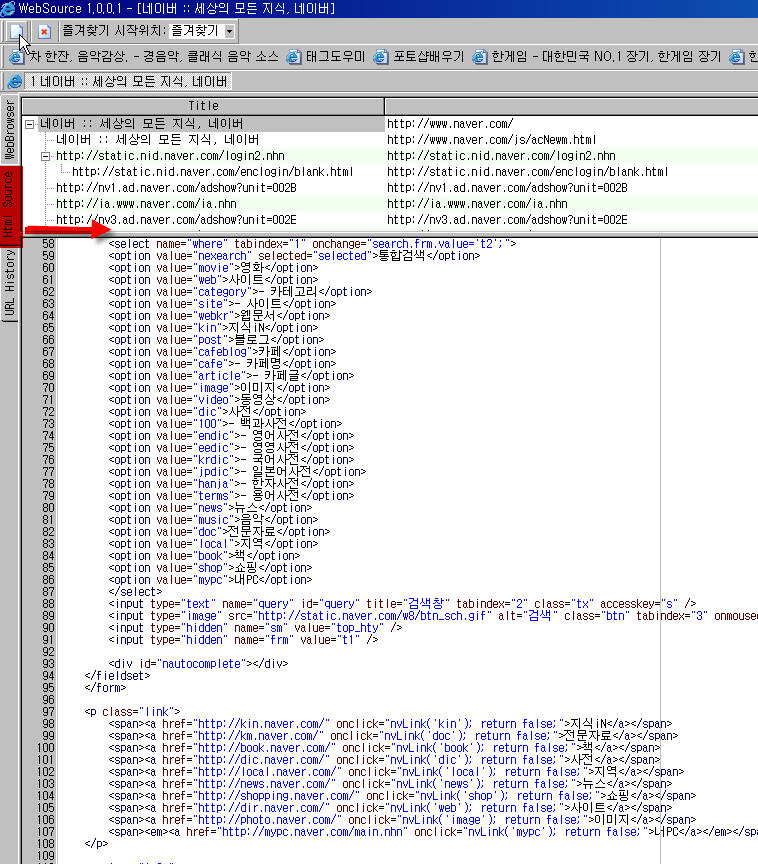Click source line with div id="nautocomplete"

(198, 664)
